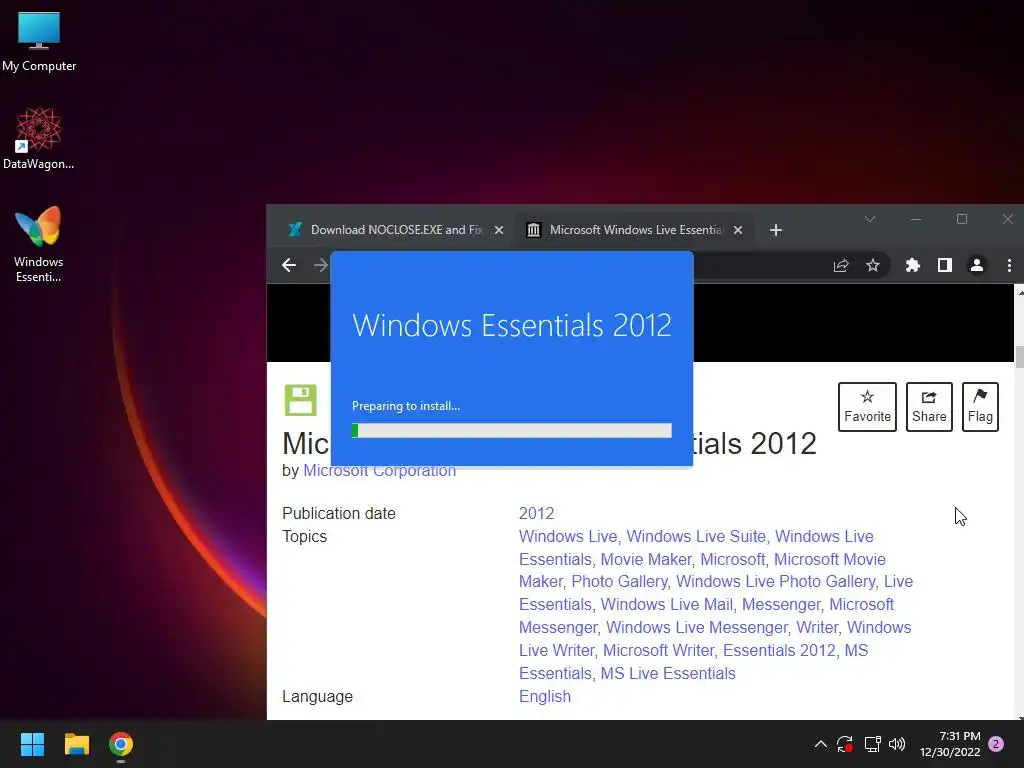This screenshot has height=768, width=1024.
Task: Click 'Publication date' label
Action: coord(338,513)
